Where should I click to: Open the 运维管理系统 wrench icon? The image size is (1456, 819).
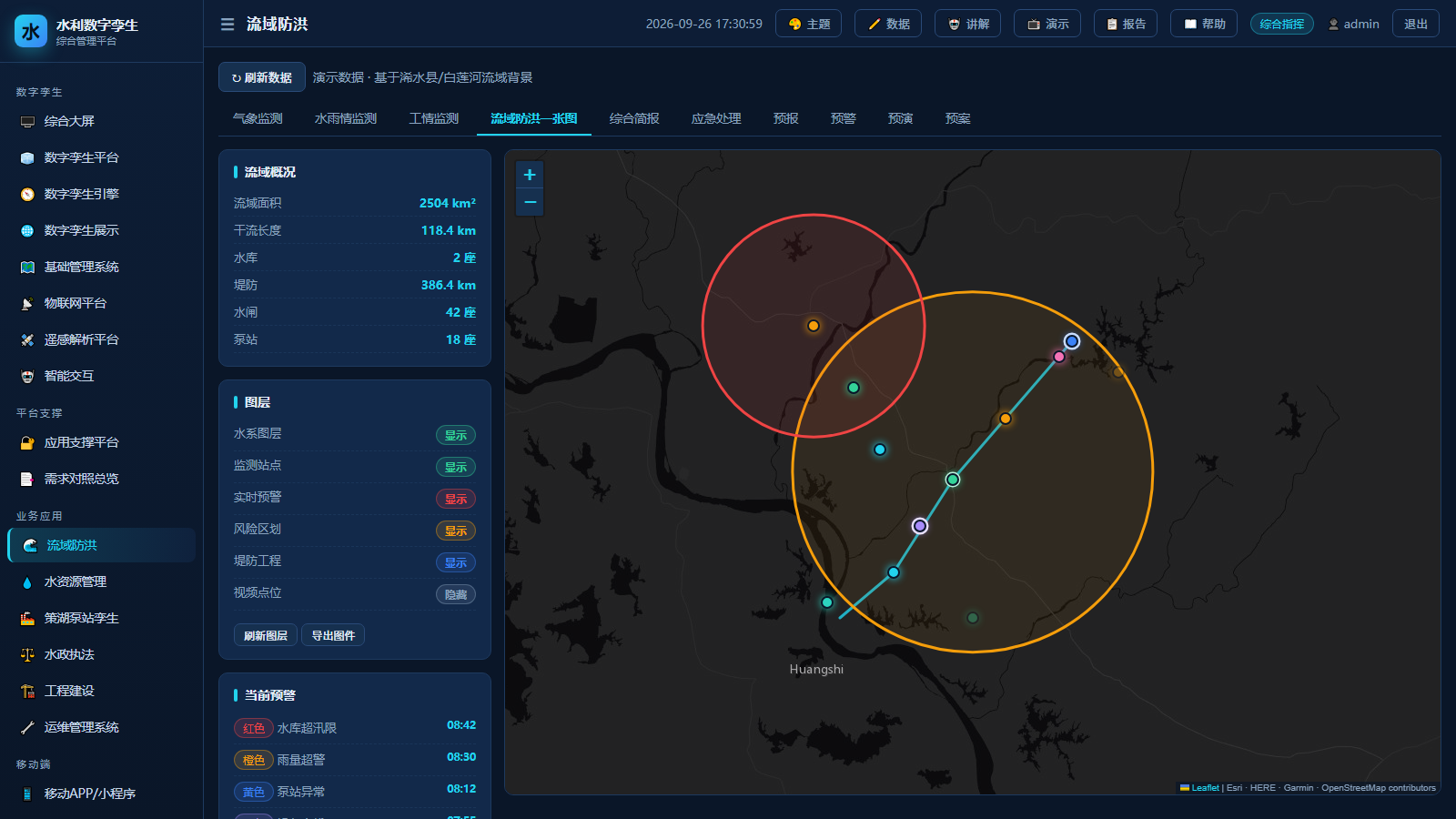[27, 728]
